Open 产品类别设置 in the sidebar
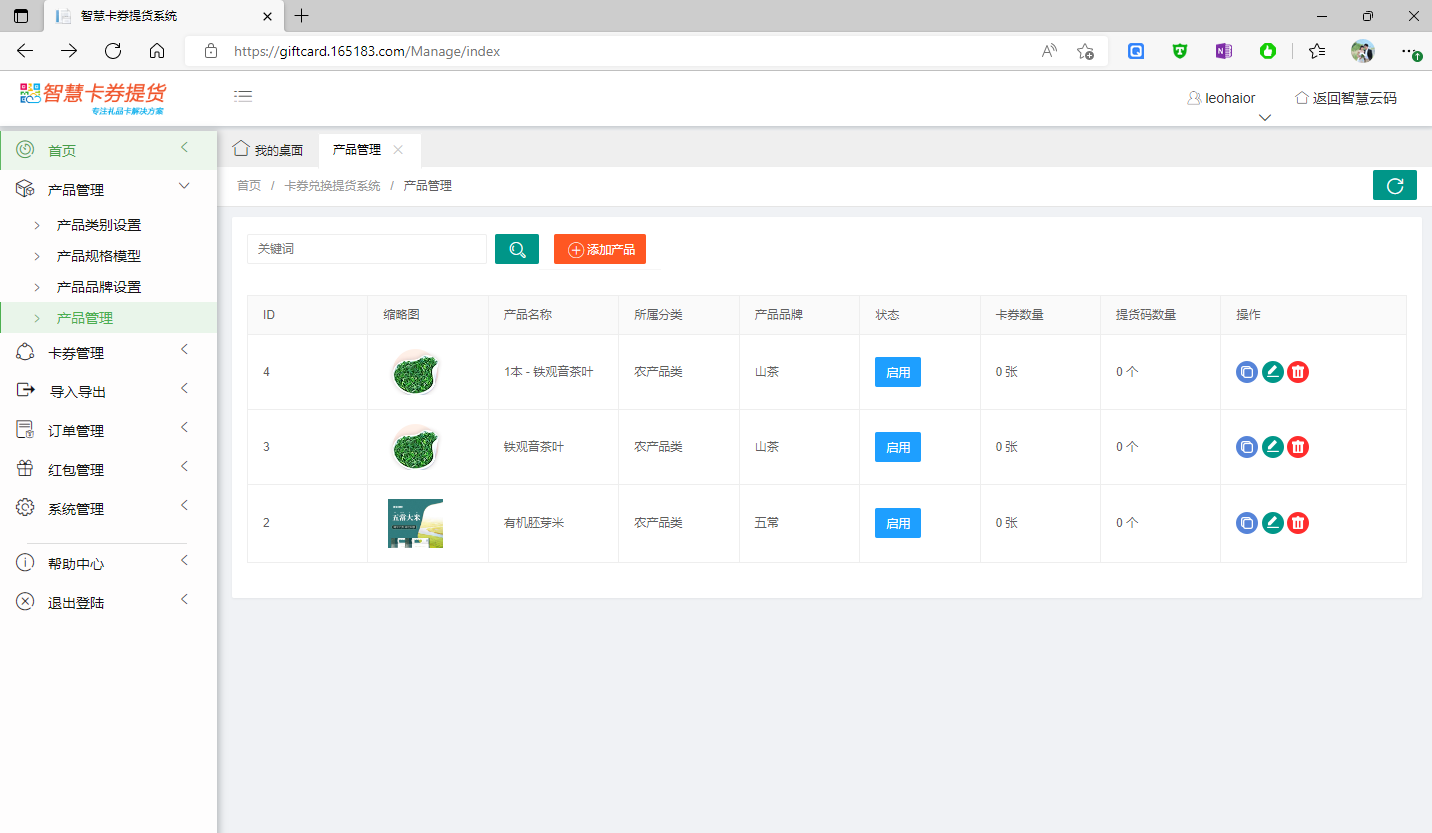The height and width of the screenshot is (833, 1432). pos(99,225)
